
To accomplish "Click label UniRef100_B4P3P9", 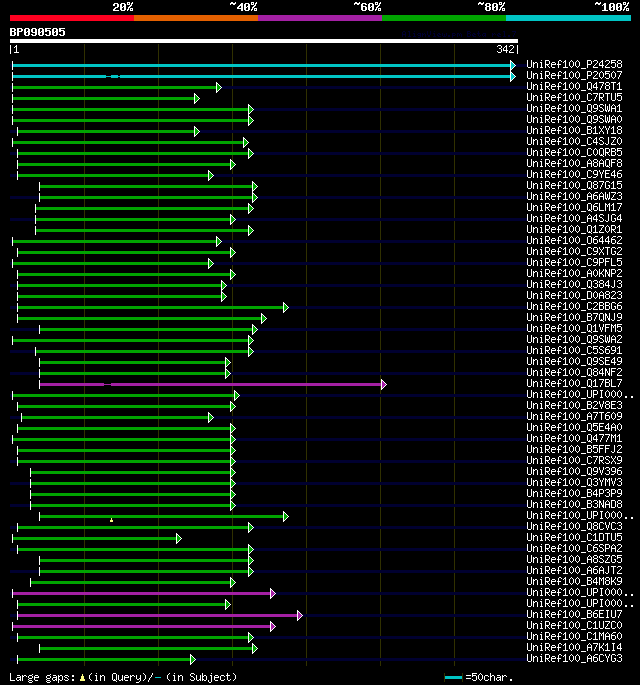I will (x=574, y=493).
